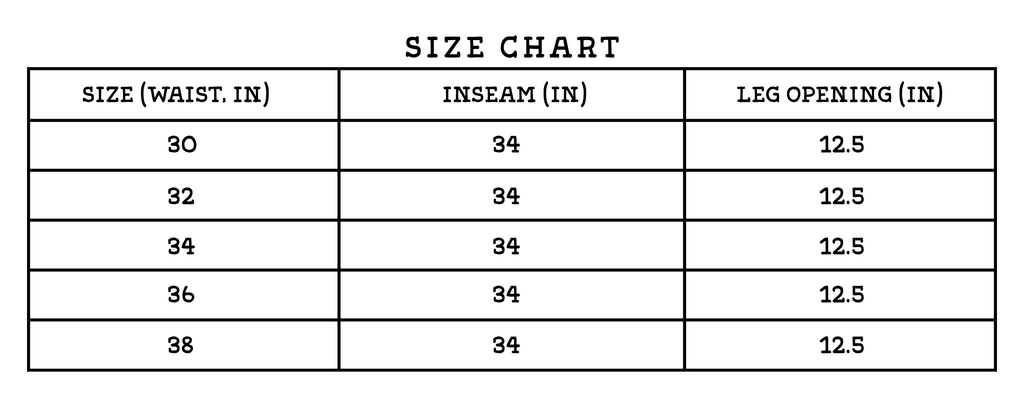Viewport: 1024px width, 407px height.
Task: Select the leg opening value for size 32
Action: (x=841, y=196)
